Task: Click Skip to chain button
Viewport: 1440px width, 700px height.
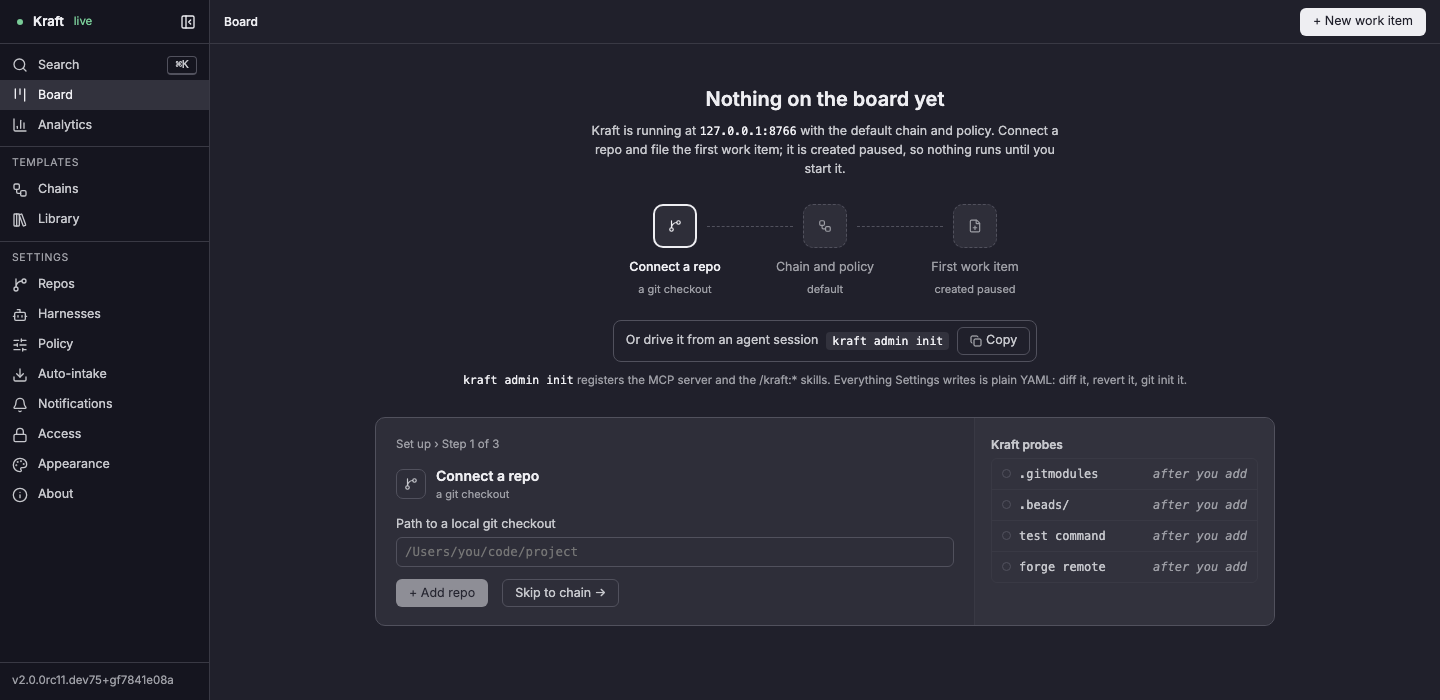Action: [560, 593]
